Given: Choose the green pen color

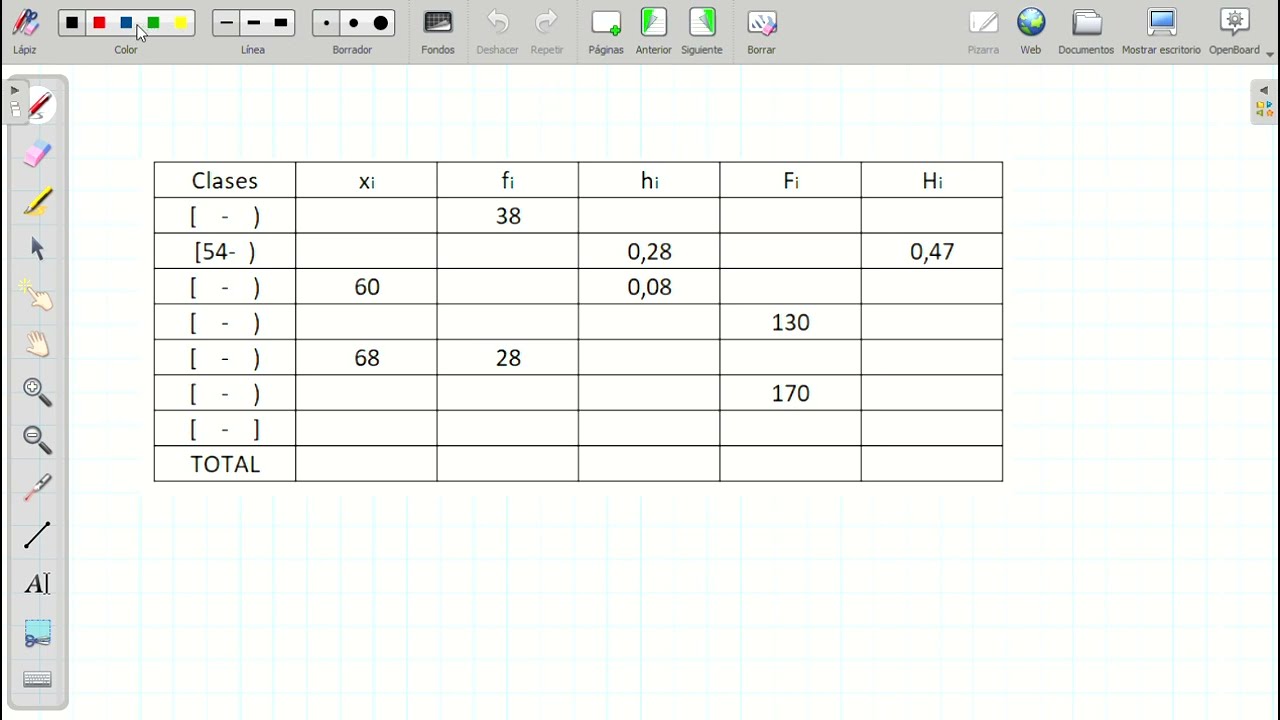Looking at the screenshot, I should coord(153,23).
